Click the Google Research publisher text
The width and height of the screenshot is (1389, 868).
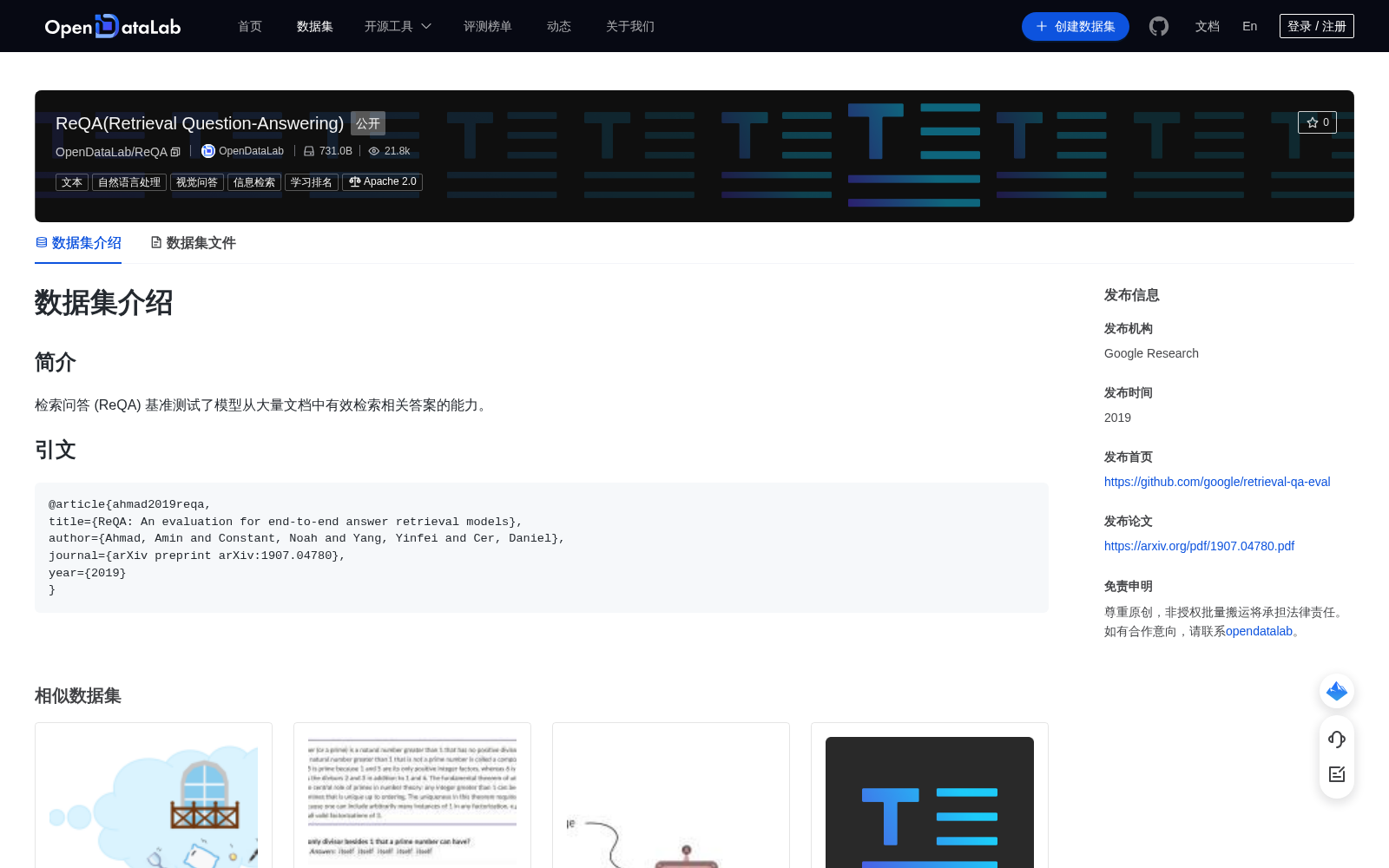click(x=1151, y=353)
